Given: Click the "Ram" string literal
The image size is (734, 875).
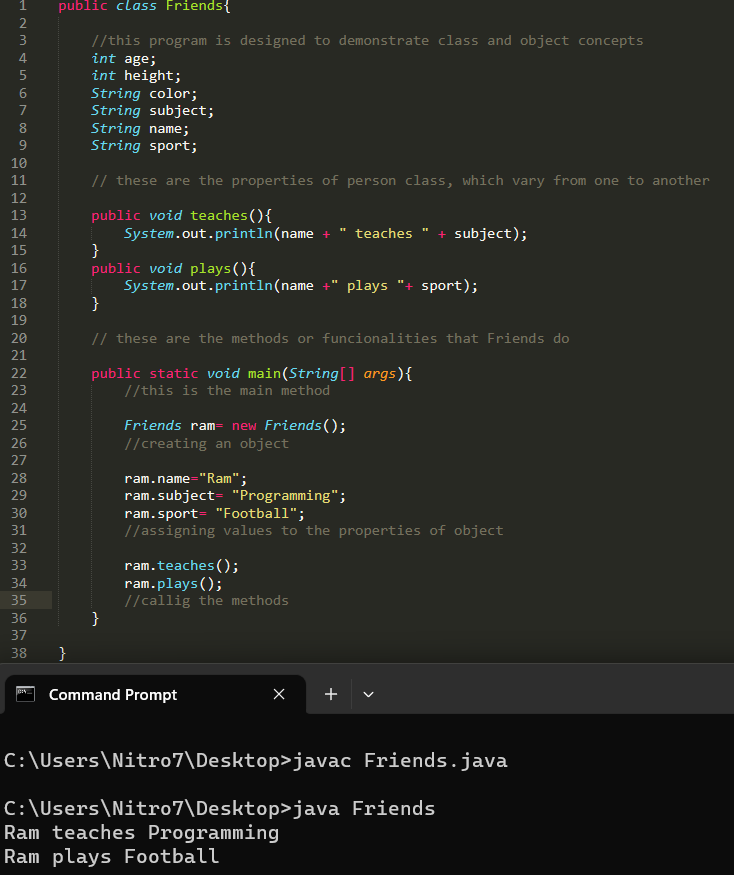Looking at the screenshot, I should click(219, 478).
